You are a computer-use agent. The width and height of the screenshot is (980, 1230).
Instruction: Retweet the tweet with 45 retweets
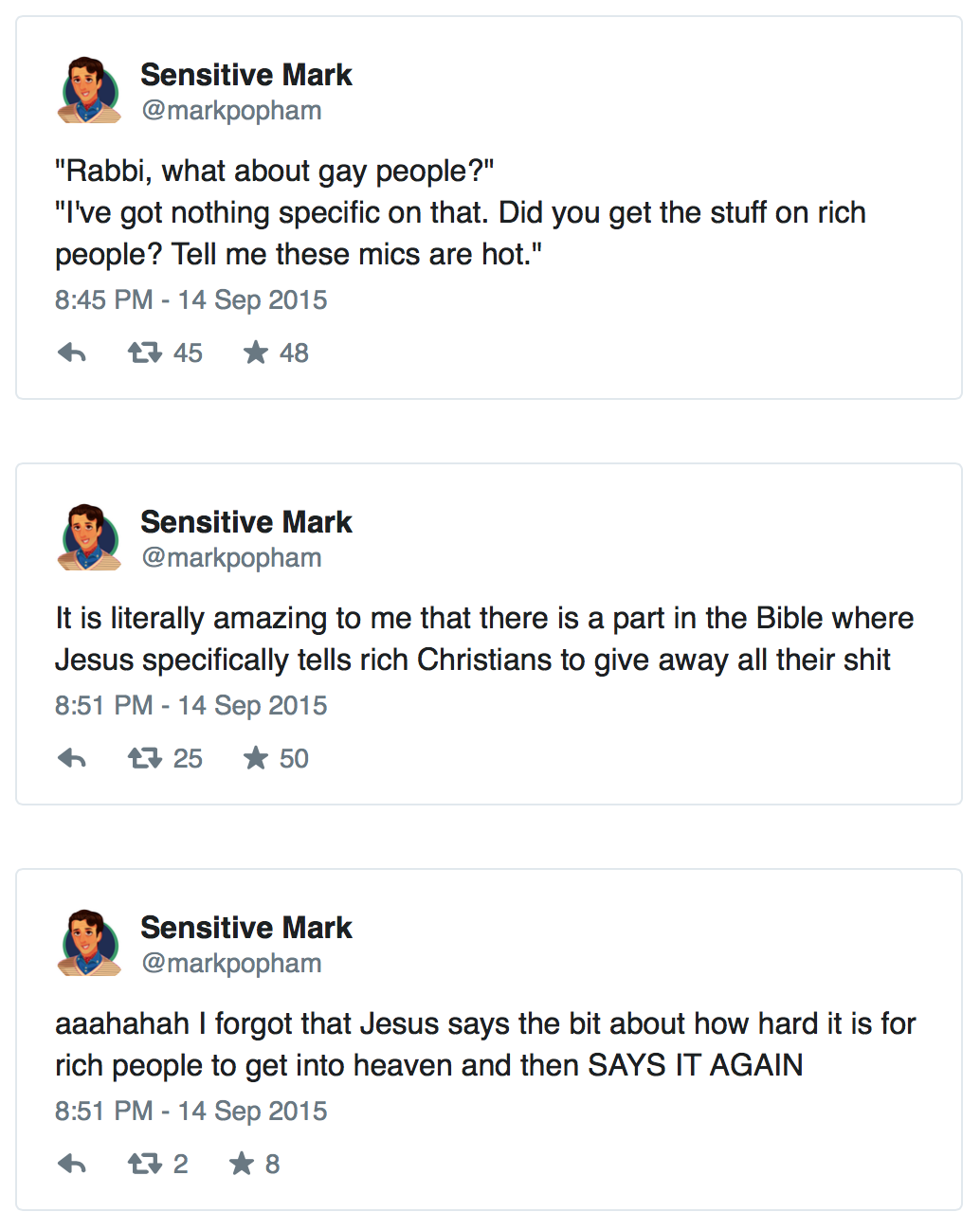(145, 353)
